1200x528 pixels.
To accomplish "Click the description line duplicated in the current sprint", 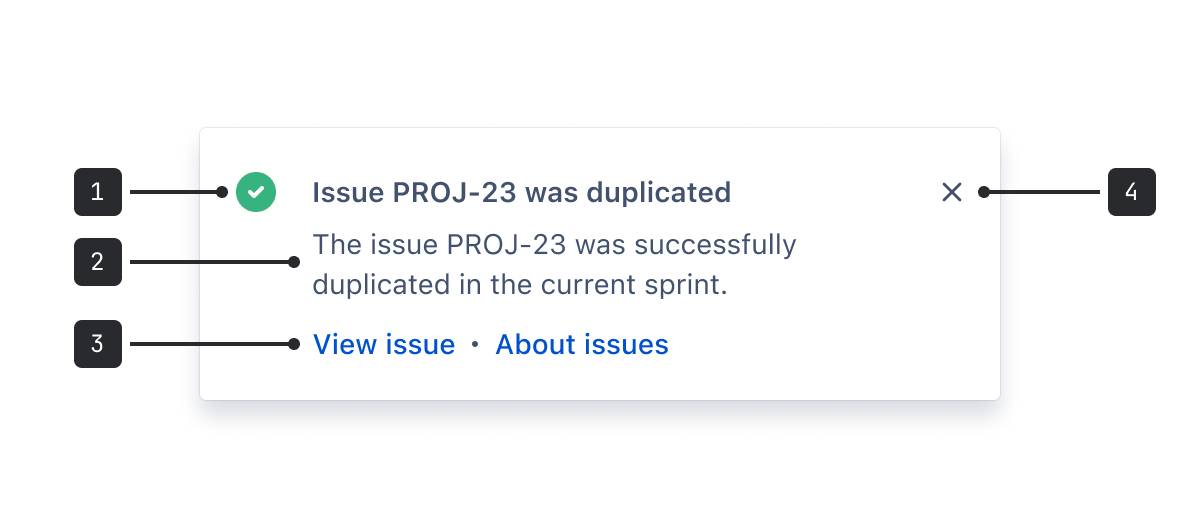I will coord(520,285).
